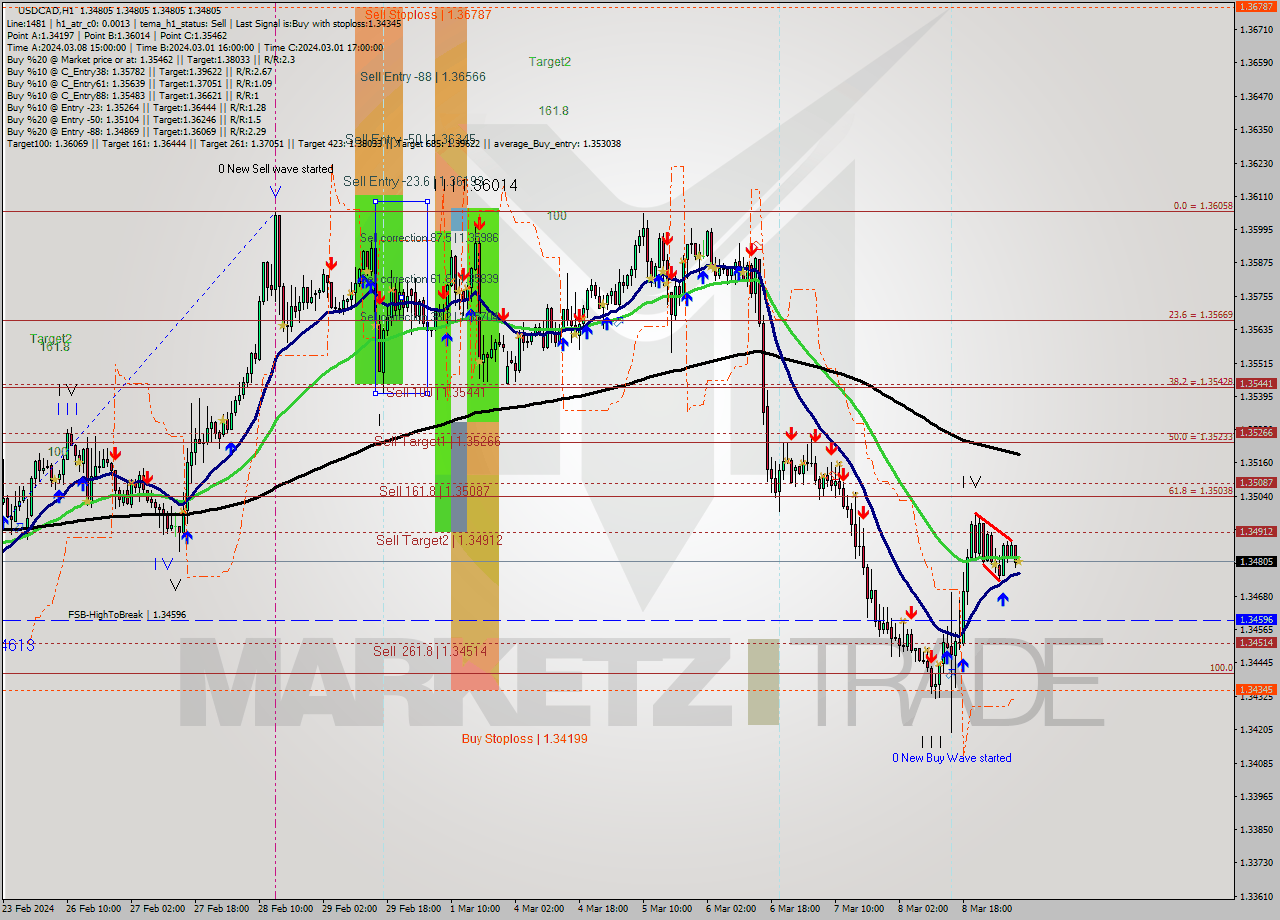1280x920 pixels.
Task: Click the 1.33610 price axis value
Action: pyautogui.click(x=1255, y=896)
